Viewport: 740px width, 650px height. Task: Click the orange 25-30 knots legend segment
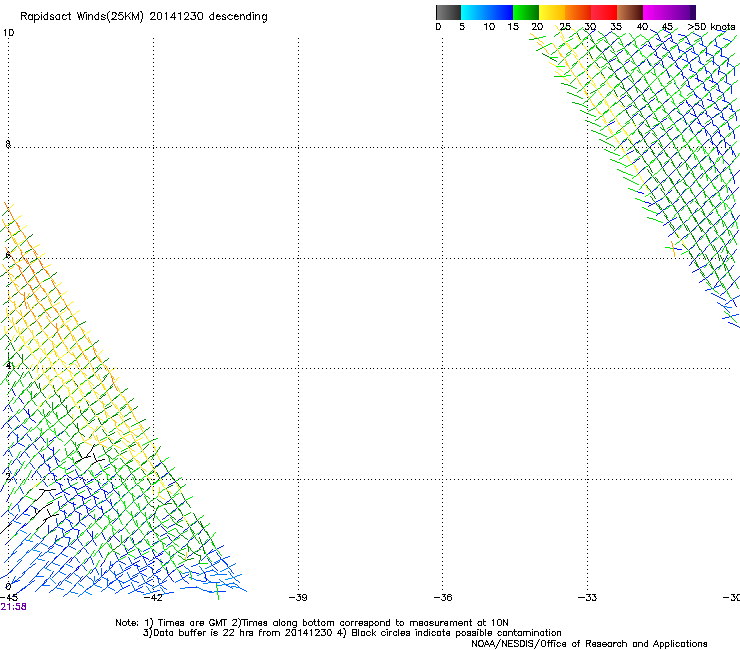[x=578, y=12]
